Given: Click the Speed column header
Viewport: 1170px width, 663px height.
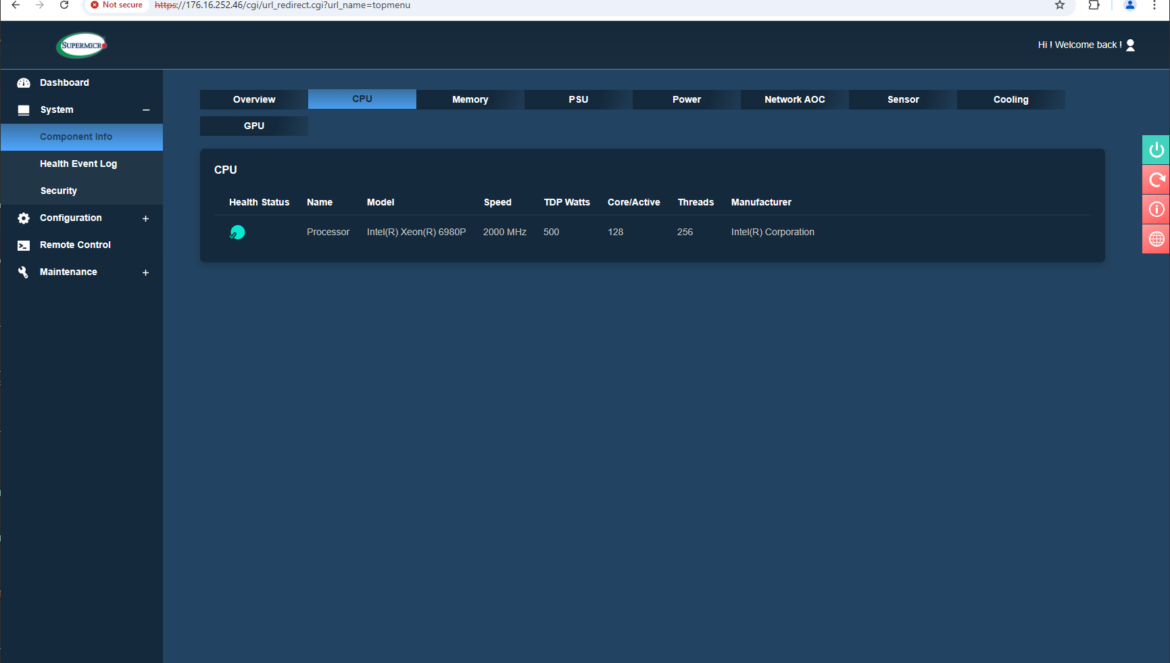Looking at the screenshot, I should coord(498,202).
